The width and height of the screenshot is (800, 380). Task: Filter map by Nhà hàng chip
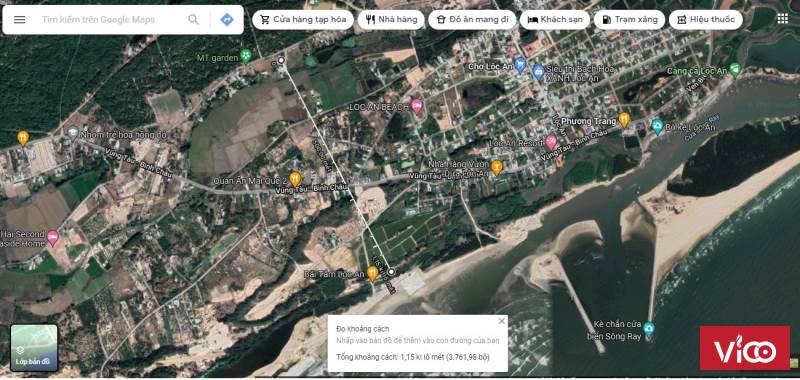tap(391, 20)
